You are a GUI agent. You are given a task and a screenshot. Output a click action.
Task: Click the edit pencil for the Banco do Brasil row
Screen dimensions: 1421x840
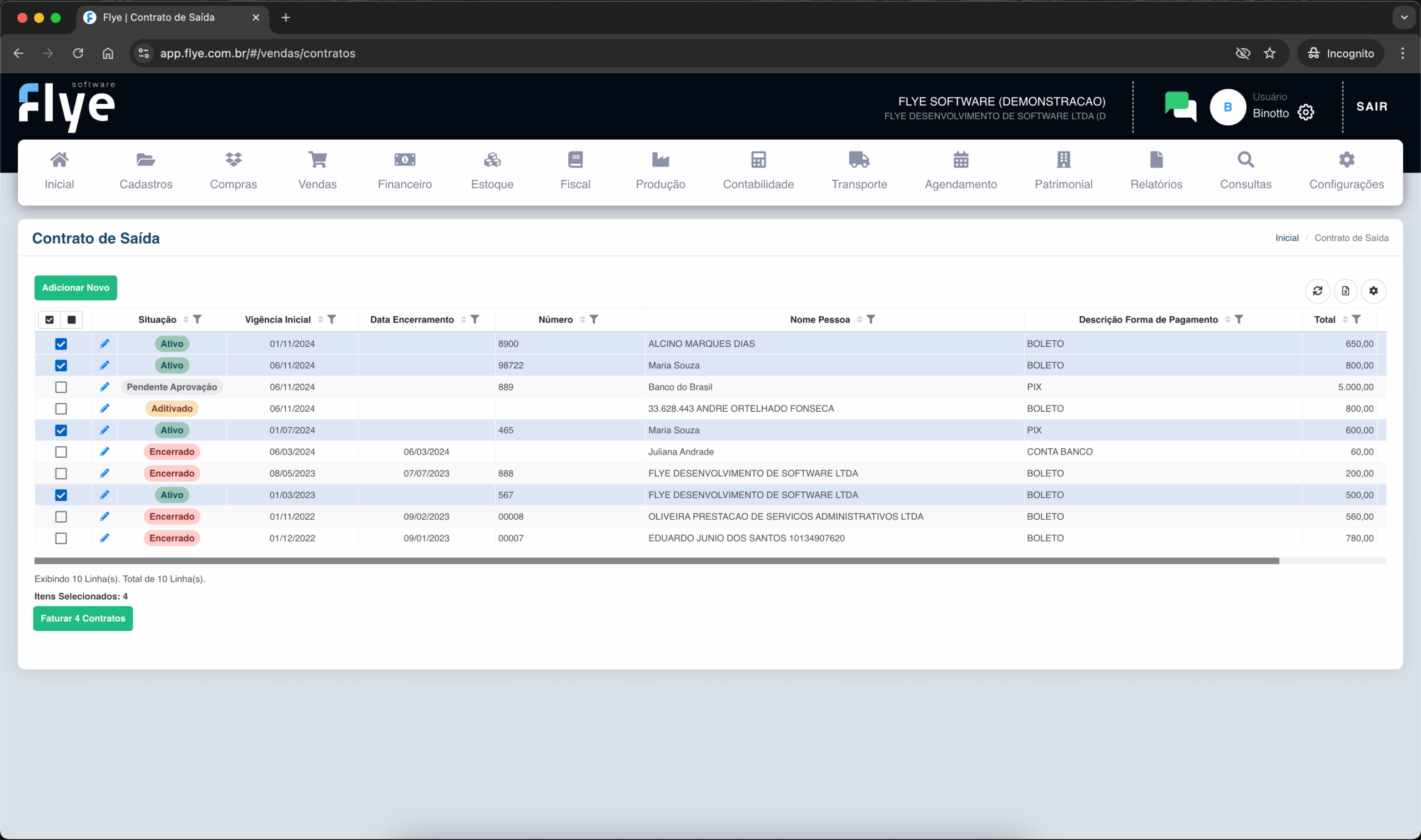click(105, 387)
